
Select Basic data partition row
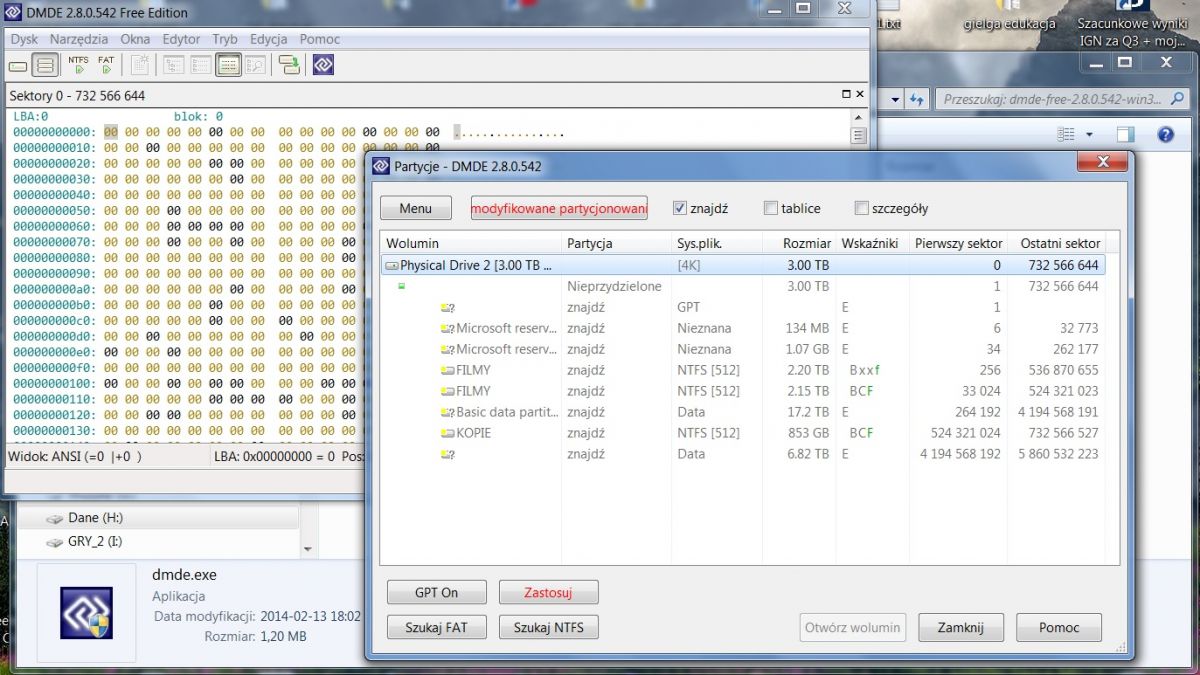coord(743,412)
